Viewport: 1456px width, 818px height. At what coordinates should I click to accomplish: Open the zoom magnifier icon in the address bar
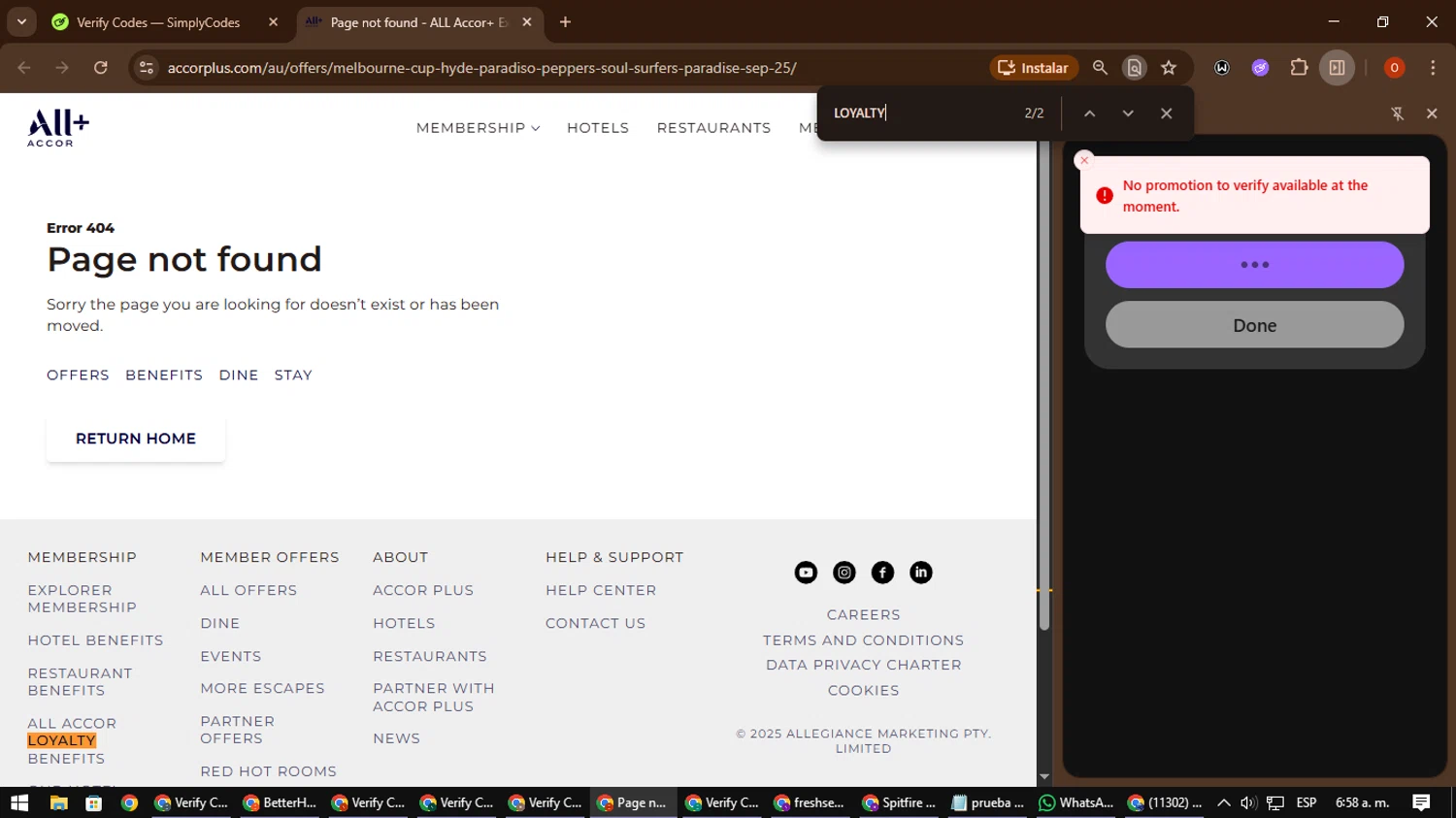pyautogui.click(x=1100, y=68)
